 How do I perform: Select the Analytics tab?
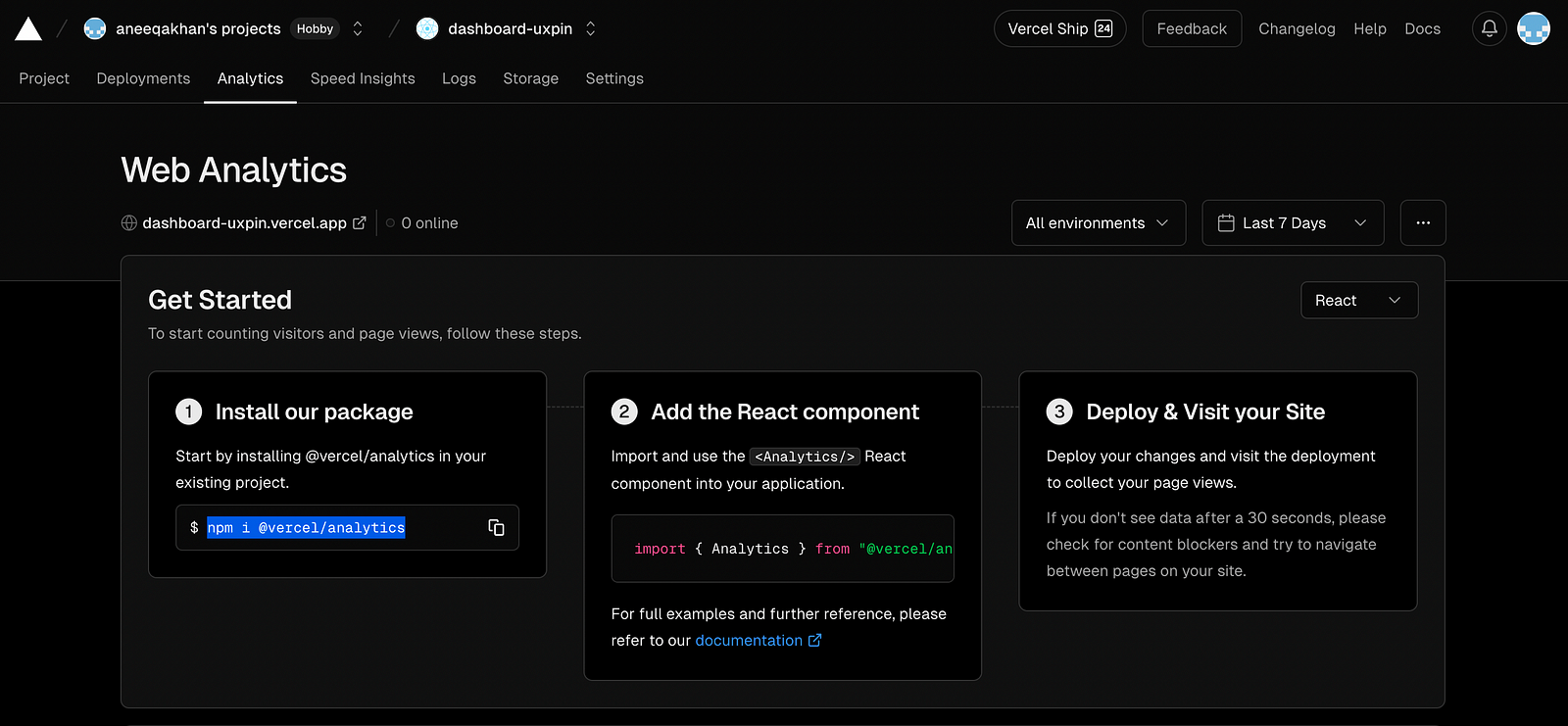pyautogui.click(x=250, y=78)
